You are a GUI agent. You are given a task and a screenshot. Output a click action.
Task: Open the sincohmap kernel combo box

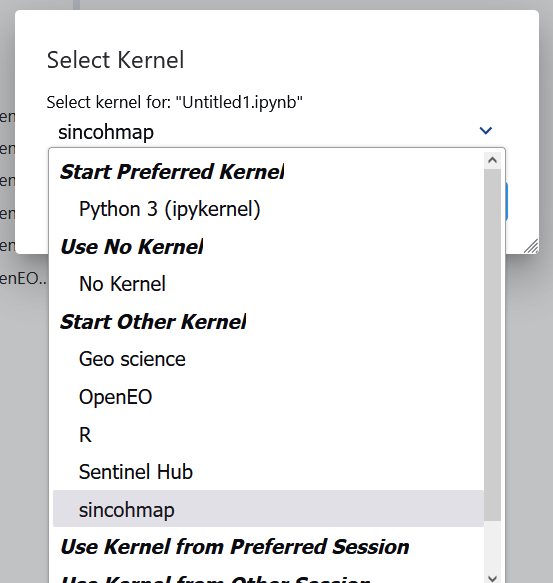coord(277,132)
